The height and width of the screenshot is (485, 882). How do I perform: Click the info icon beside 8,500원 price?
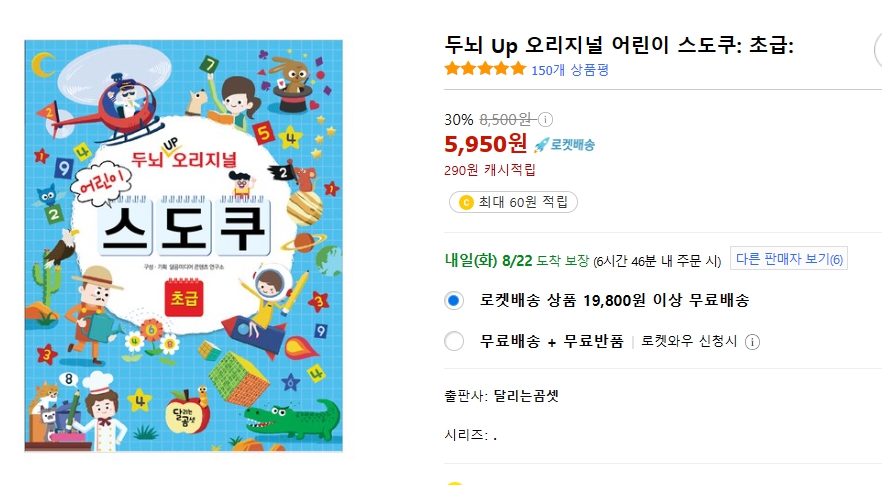(x=546, y=120)
